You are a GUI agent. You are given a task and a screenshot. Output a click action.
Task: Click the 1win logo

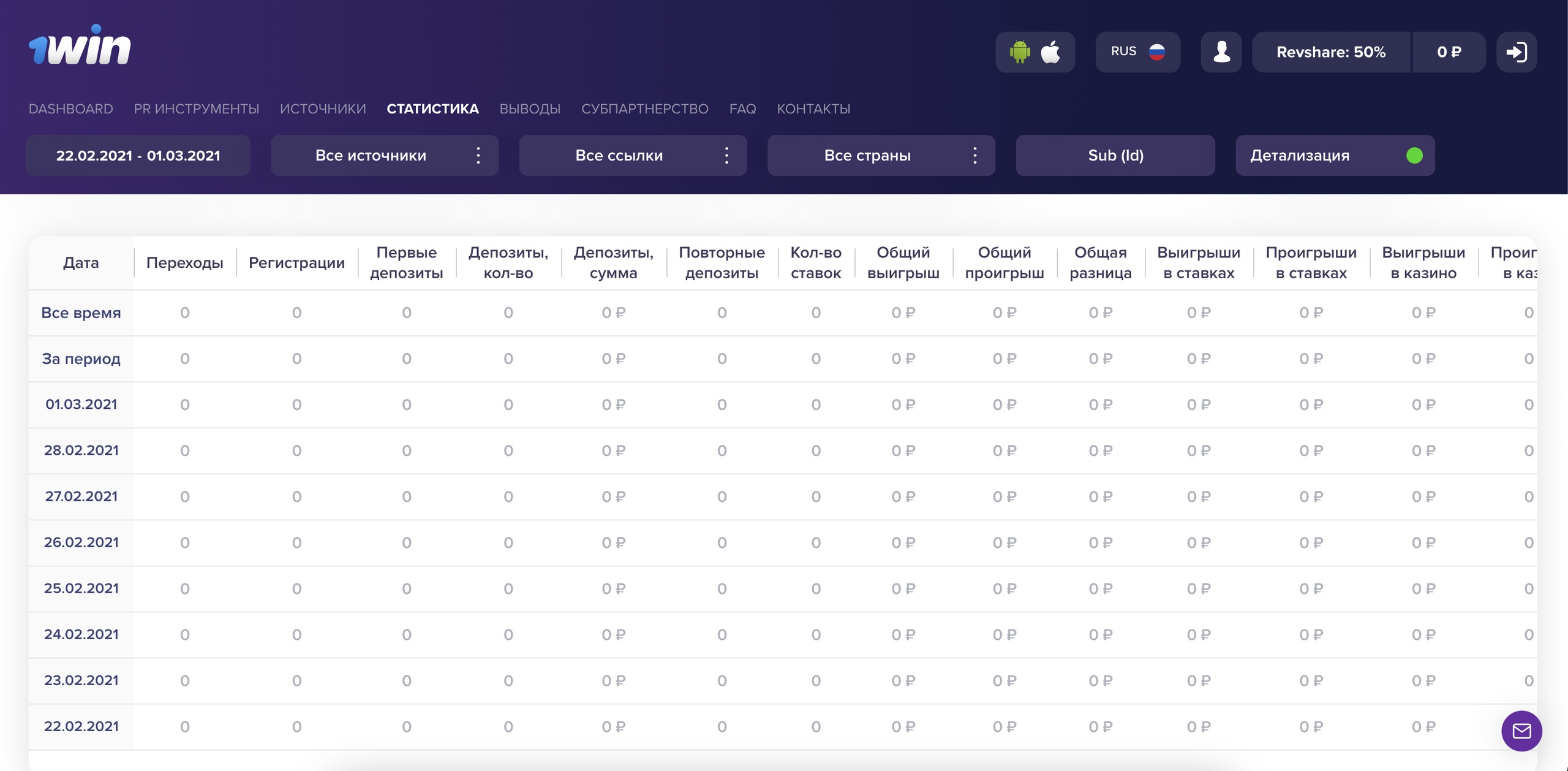click(80, 46)
